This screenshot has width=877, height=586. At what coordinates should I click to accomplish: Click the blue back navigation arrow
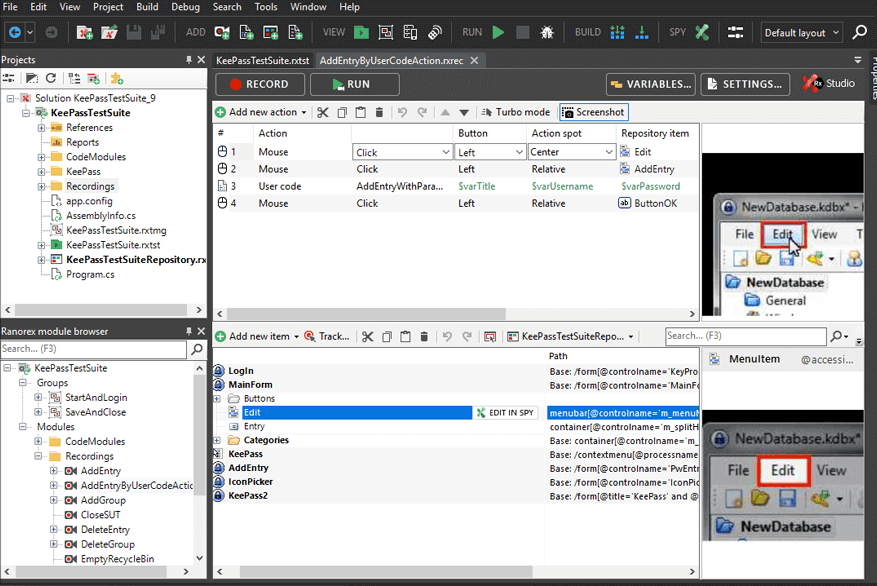click(x=15, y=32)
